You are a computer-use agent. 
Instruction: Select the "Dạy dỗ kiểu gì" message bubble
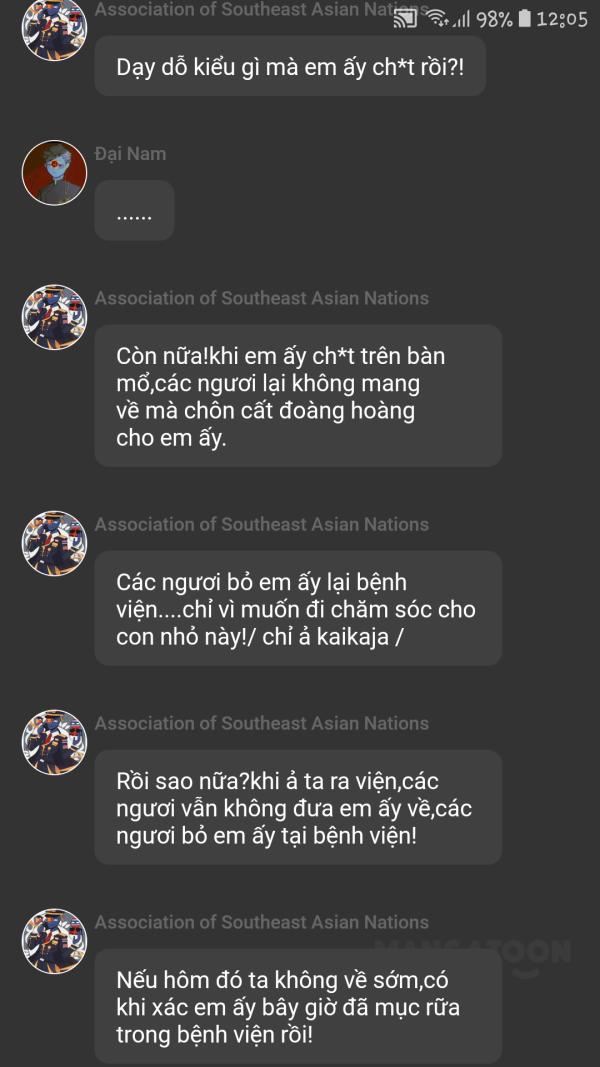290,67
